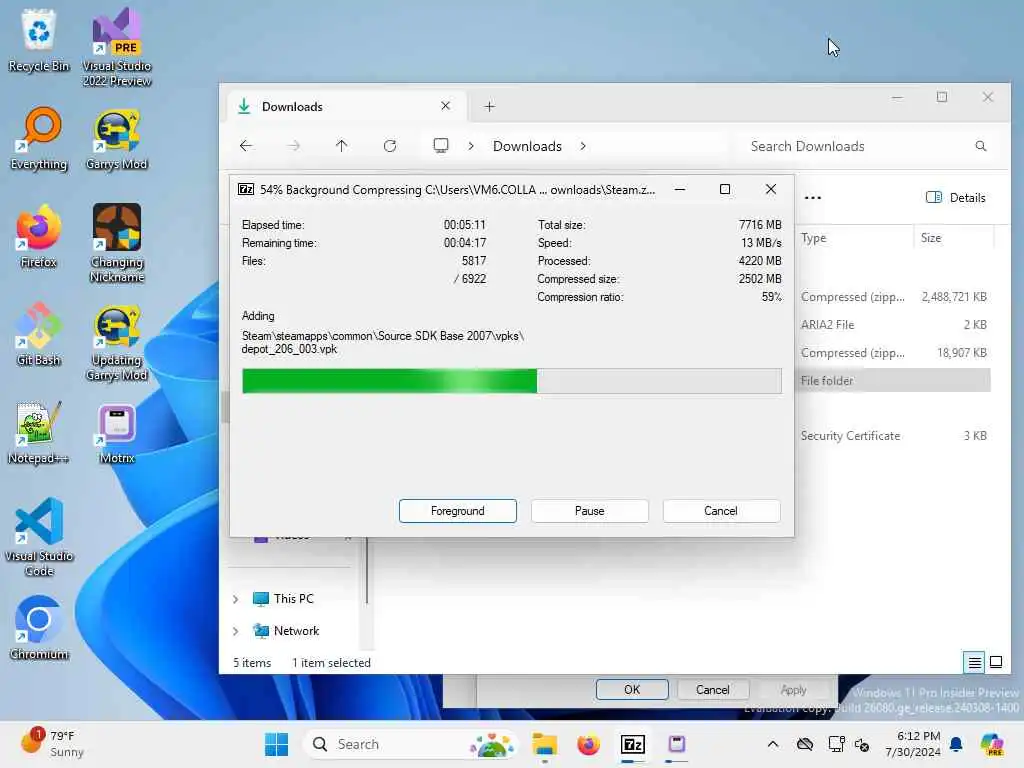
Task: Open the clock and date flyout
Action: click(x=913, y=744)
